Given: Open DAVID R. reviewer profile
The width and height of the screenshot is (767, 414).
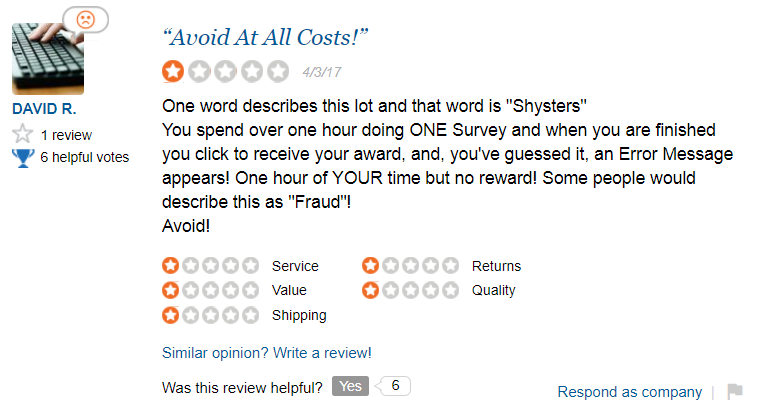Looking at the screenshot, I should [44, 109].
